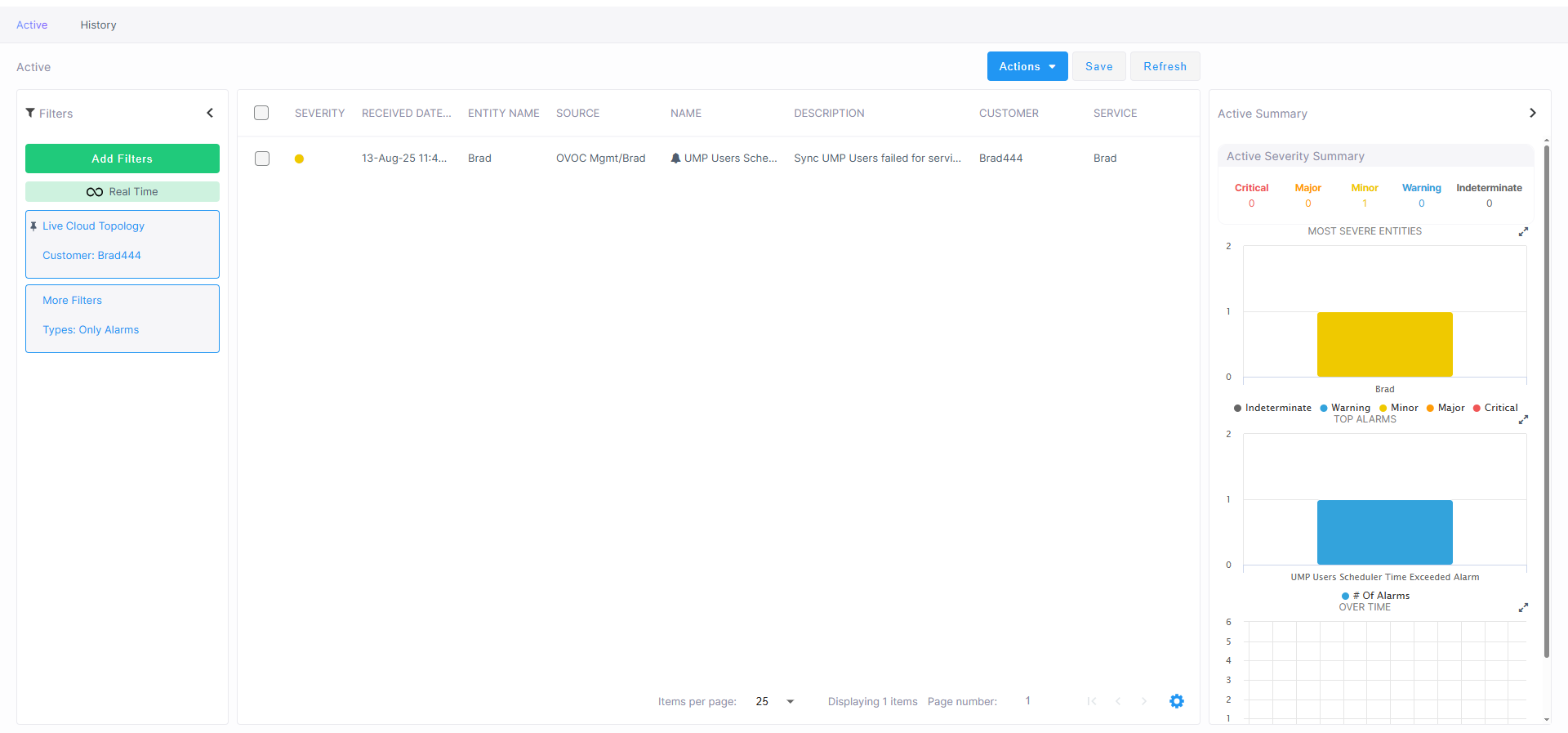Click the Refresh button
Screen dimensions: 1568x733
coord(1165,66)
